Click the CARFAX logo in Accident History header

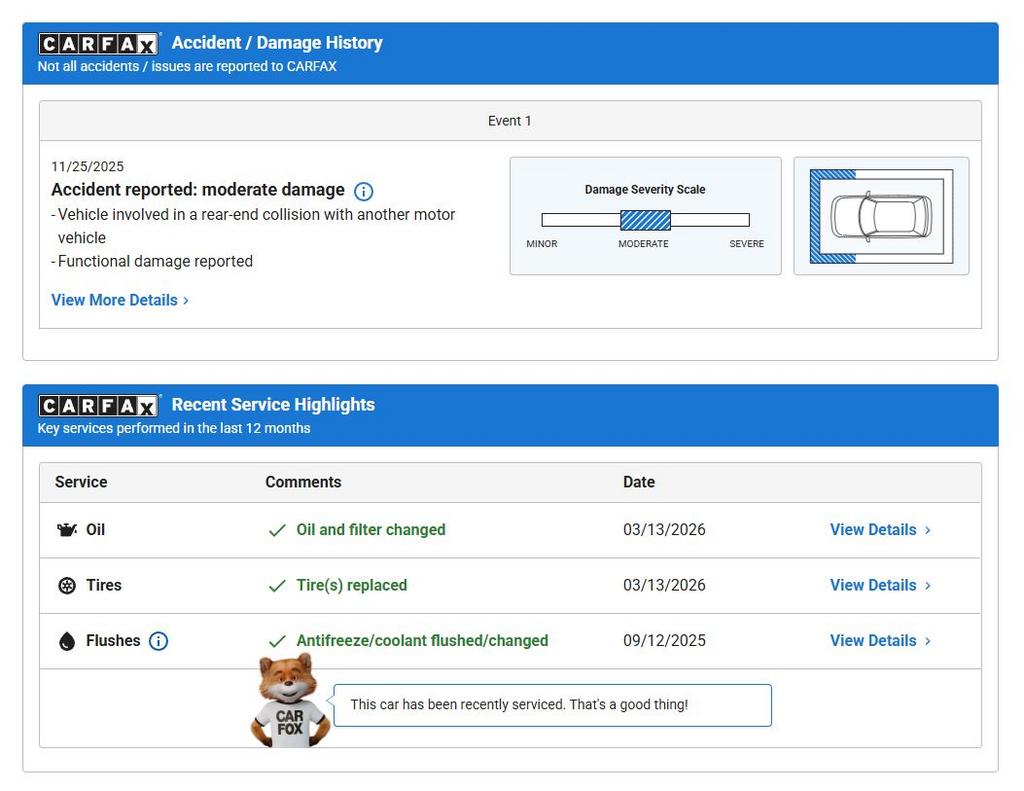pos(98,44)
